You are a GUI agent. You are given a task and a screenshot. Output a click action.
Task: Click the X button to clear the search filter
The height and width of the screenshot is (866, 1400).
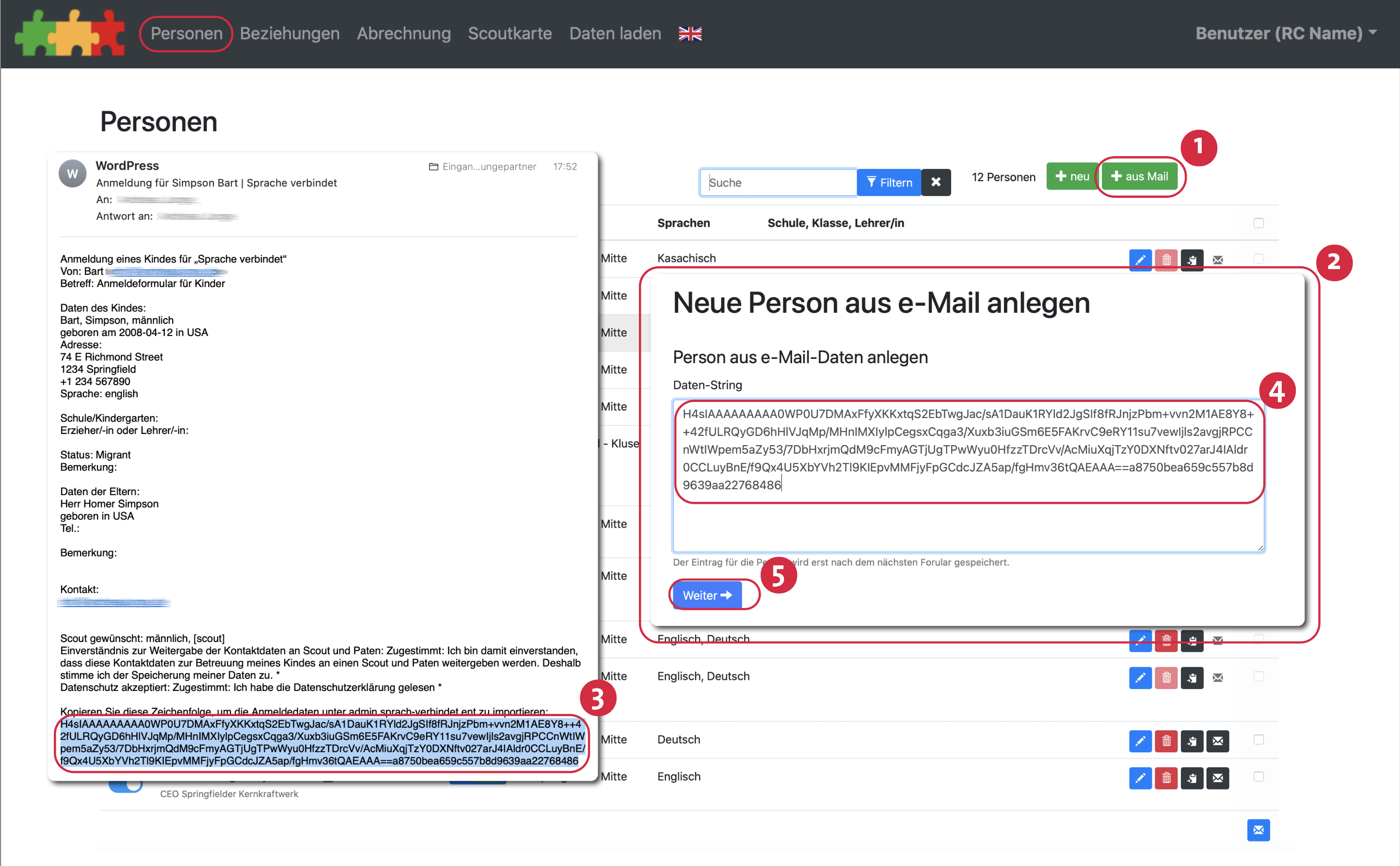(936, 182)
